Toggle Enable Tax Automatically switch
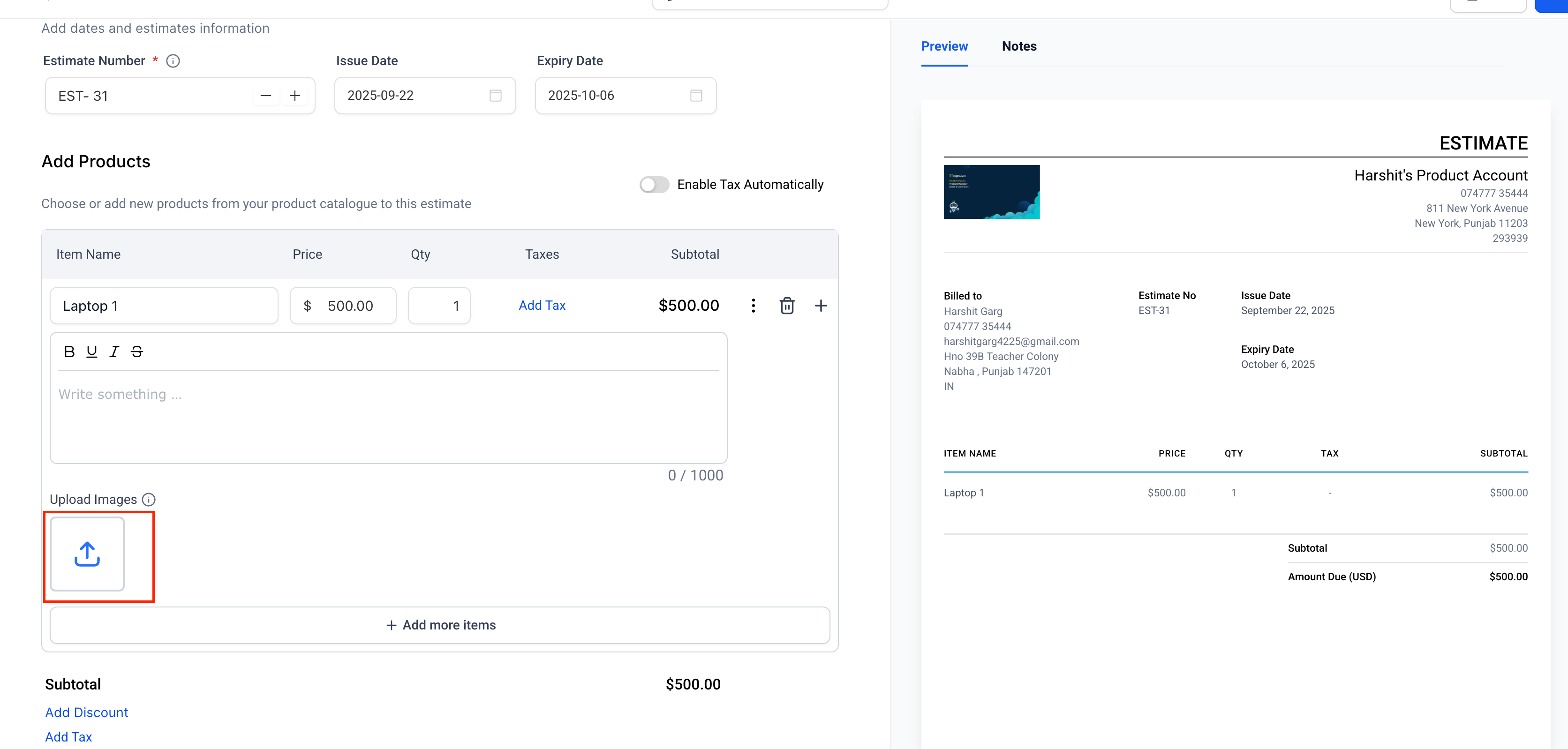The width and height of the screenshot is (1568, 749). (654, 184)
